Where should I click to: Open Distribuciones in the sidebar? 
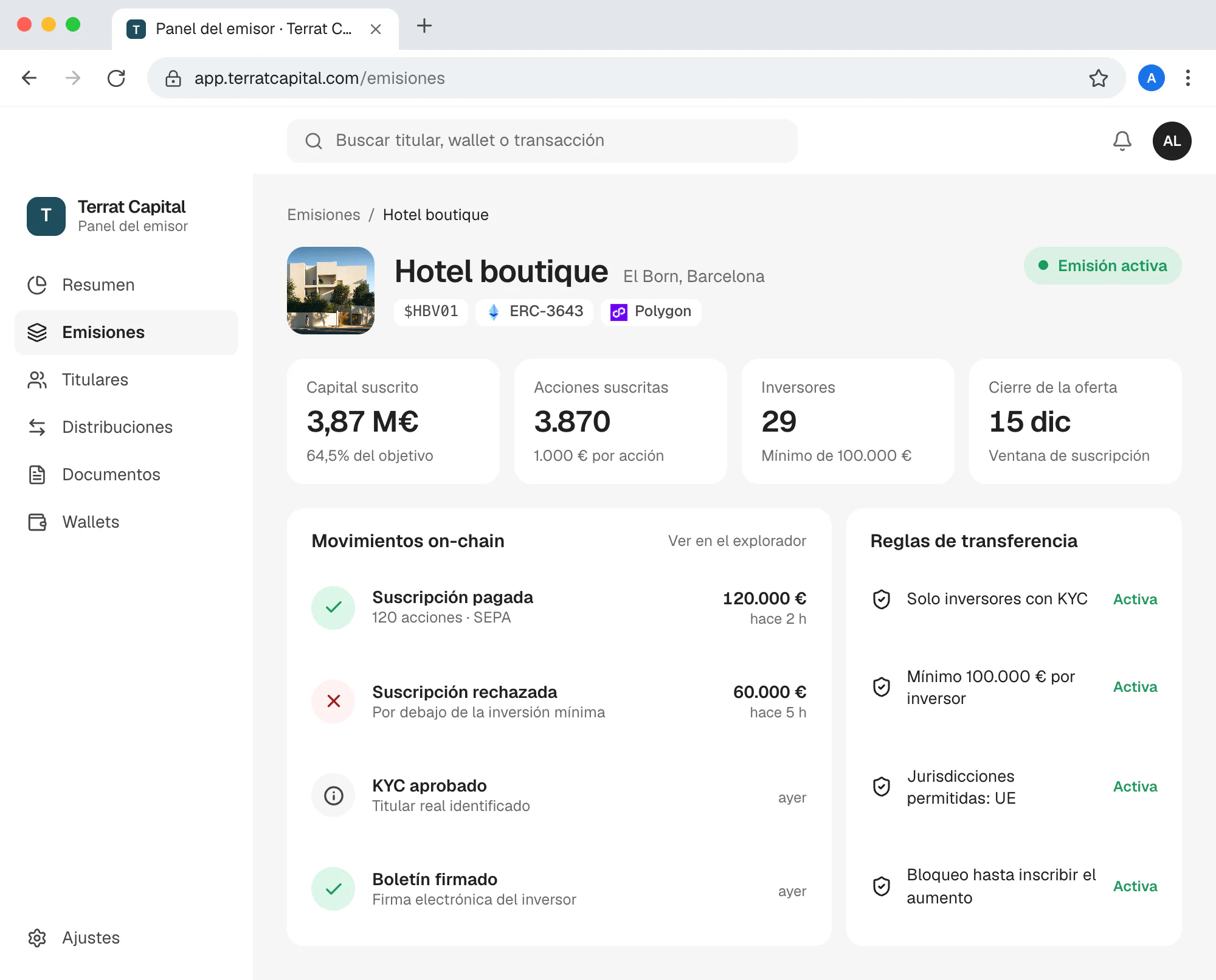coord(126,427)
